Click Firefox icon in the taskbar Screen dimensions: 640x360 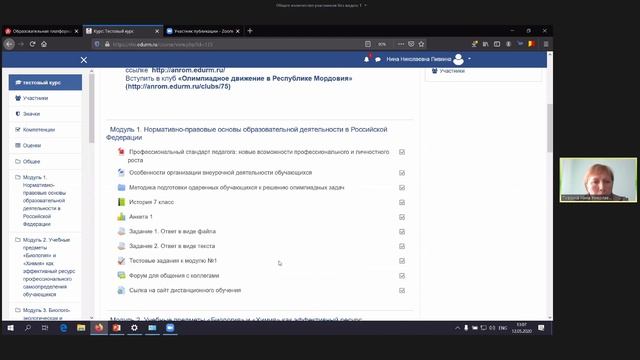coord(99,328)
